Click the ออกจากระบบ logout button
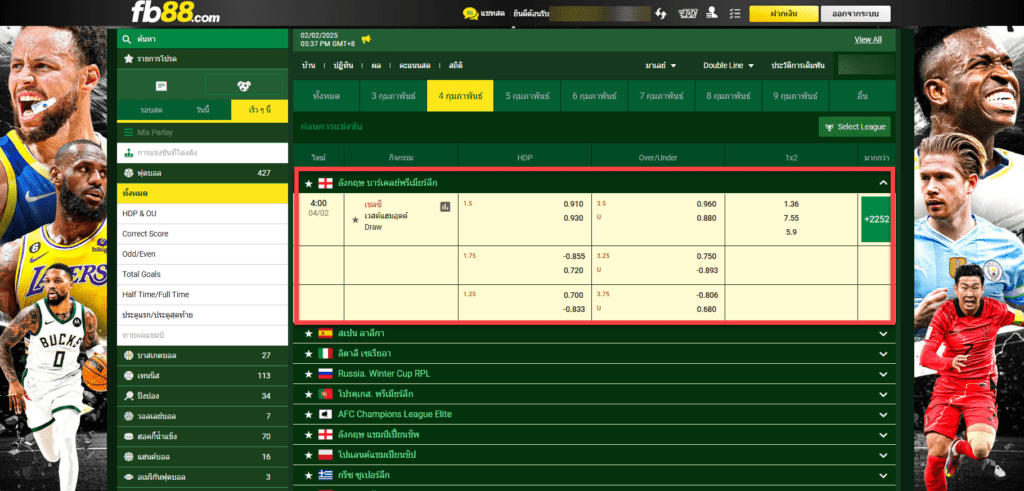Viewport: 1024px width, 491px height. coord(856,14)
